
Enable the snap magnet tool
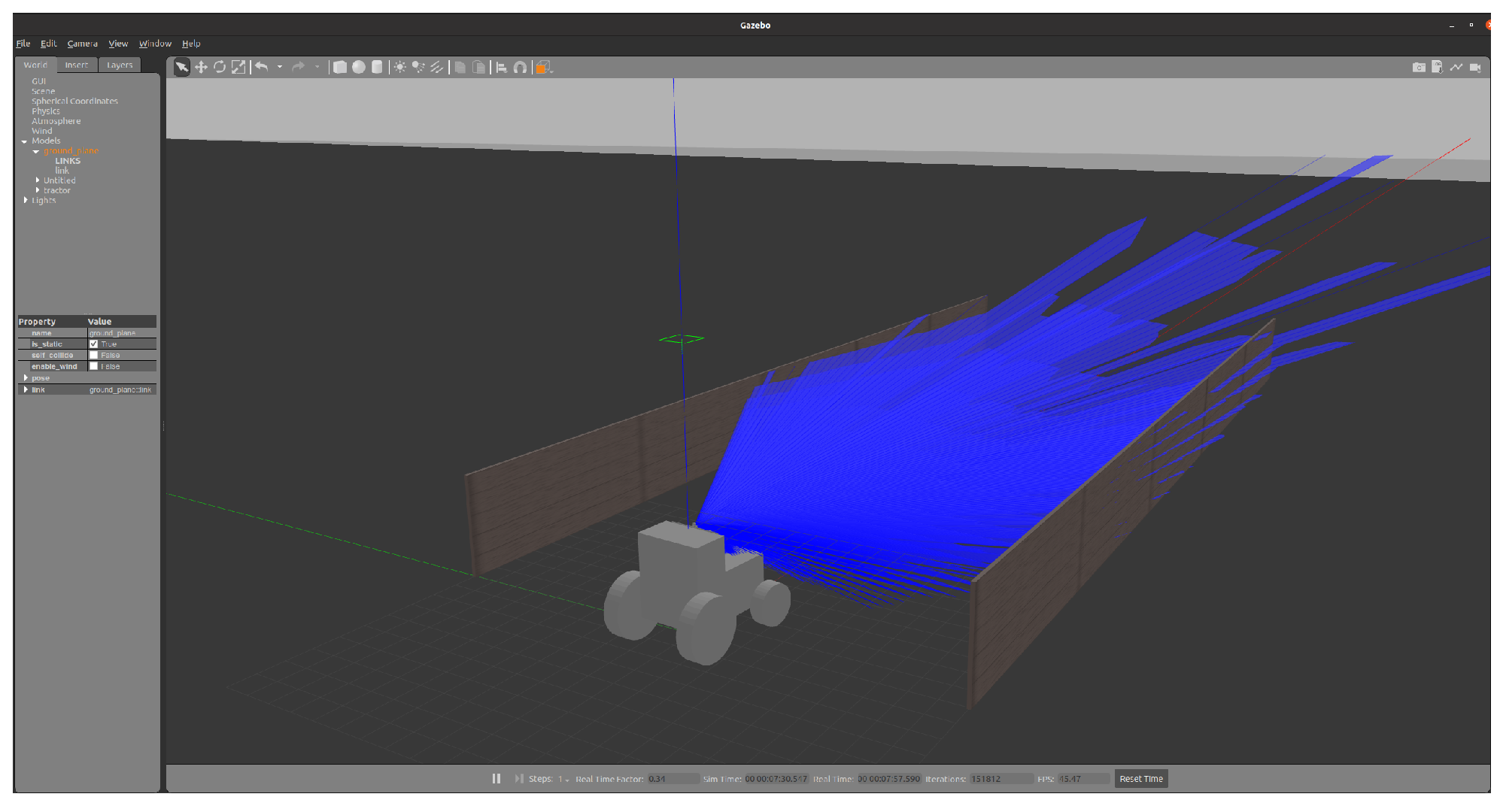(x=520, y=68)
